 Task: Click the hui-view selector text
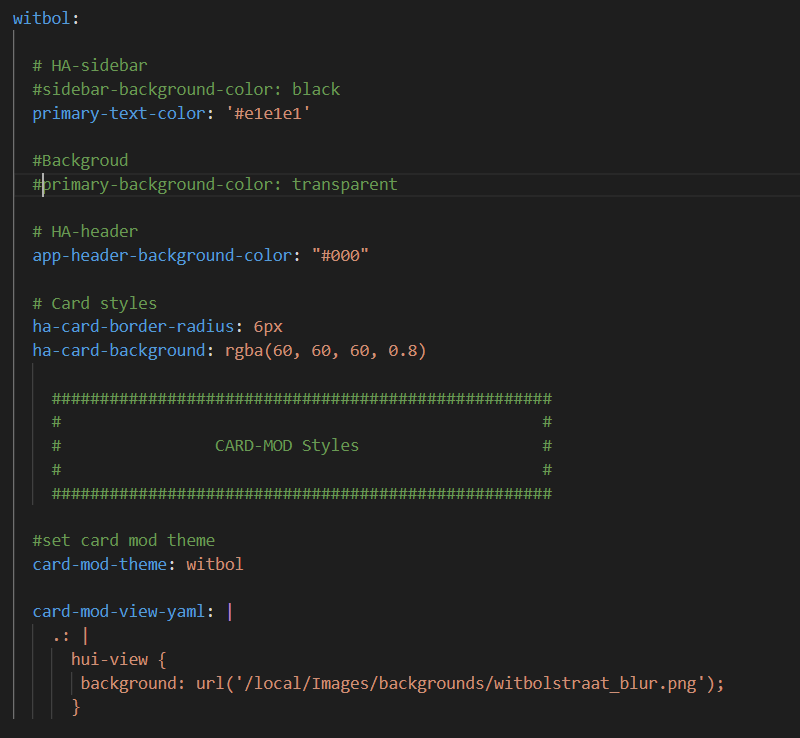click(x=109, y=659)
